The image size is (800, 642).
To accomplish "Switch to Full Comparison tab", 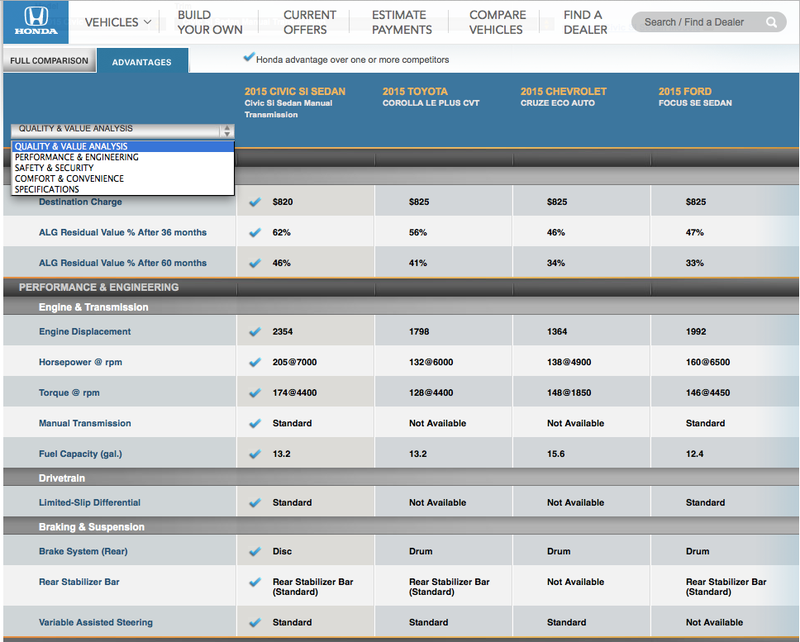I will (49, 60).
